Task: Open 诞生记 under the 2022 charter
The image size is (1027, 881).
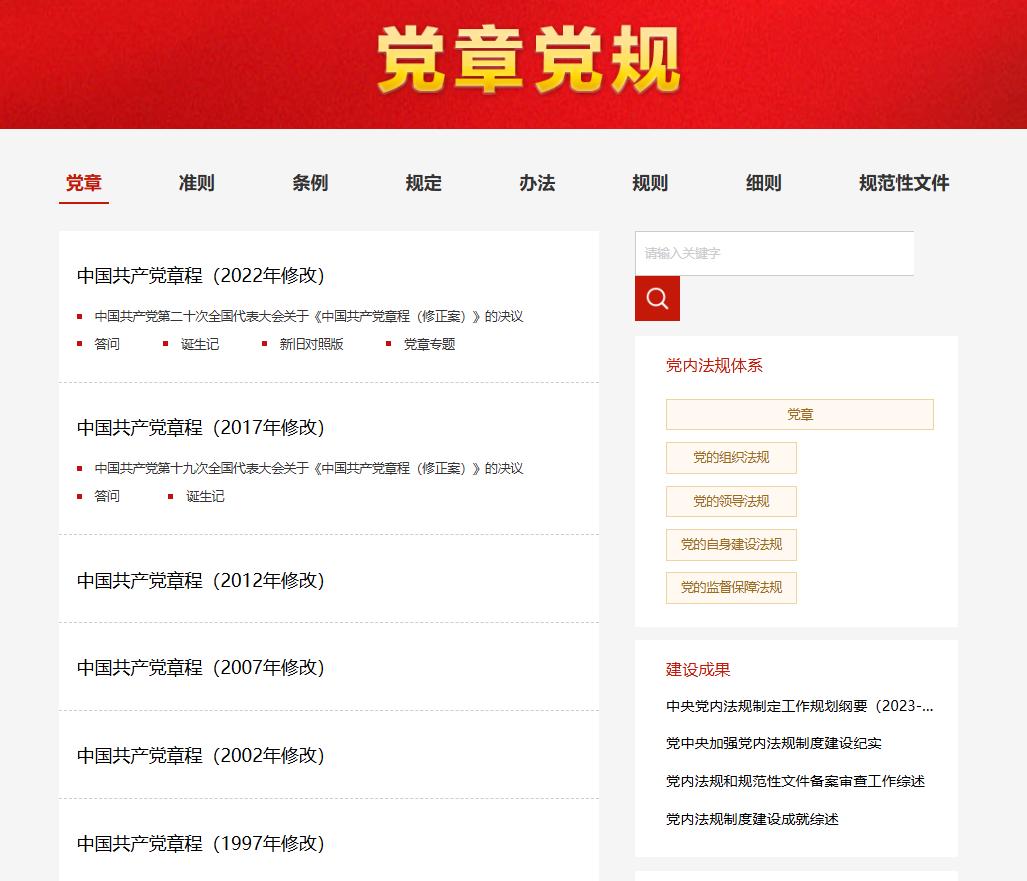Action: [200, 344]
